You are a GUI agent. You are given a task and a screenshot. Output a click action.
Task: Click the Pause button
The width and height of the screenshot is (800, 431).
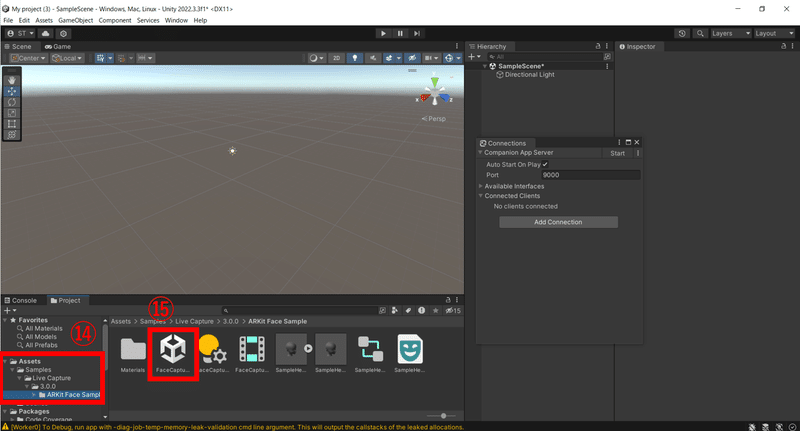(400, 33)
